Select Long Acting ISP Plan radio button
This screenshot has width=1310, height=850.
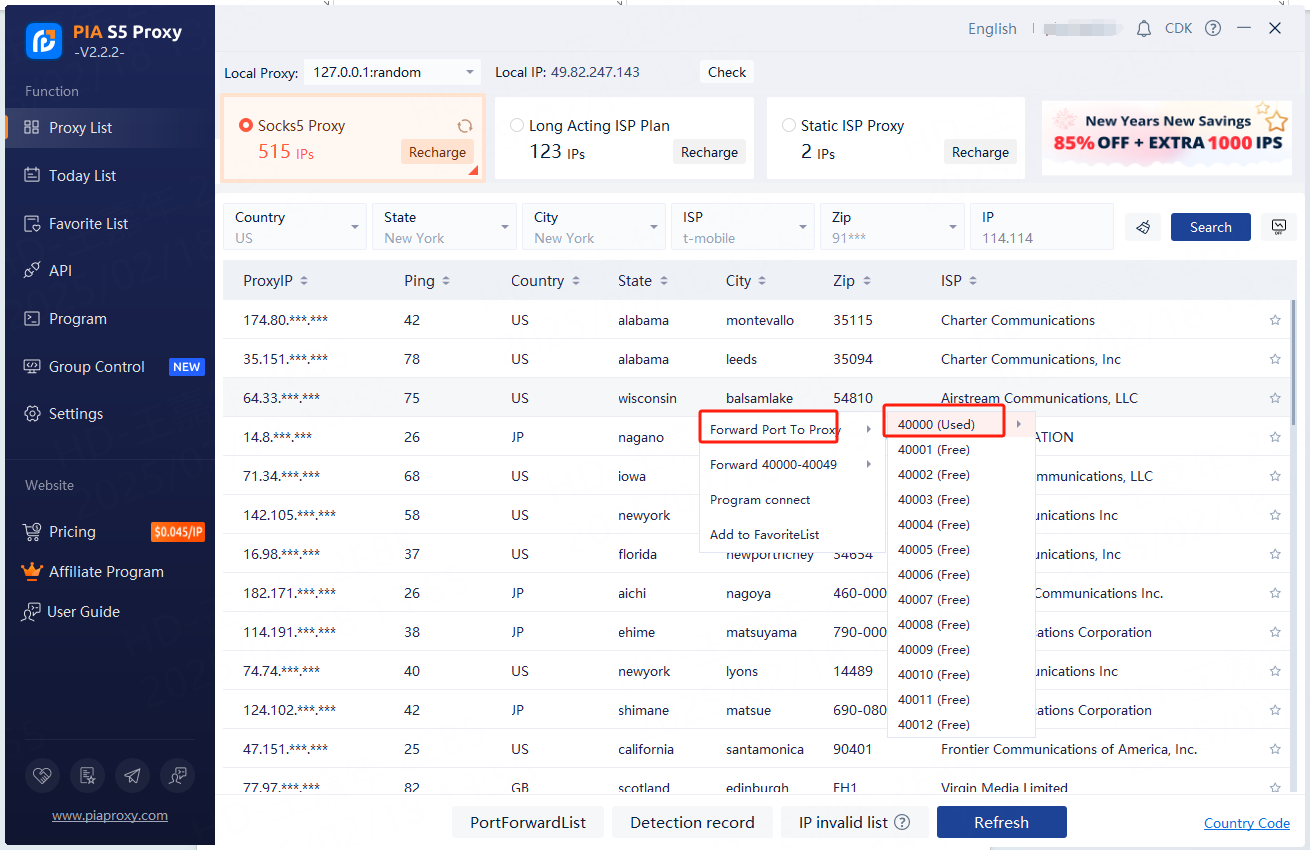pos(517,125)
